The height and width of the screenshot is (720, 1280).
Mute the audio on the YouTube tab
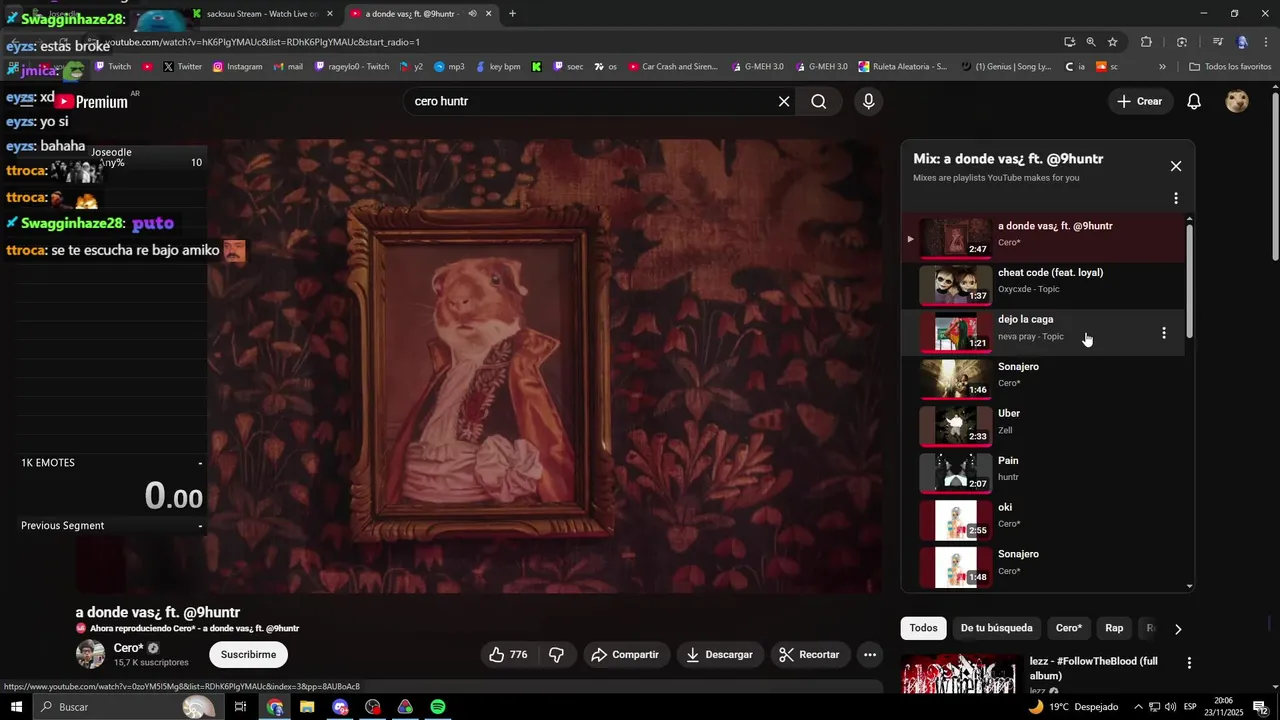[x=472, y=14]
